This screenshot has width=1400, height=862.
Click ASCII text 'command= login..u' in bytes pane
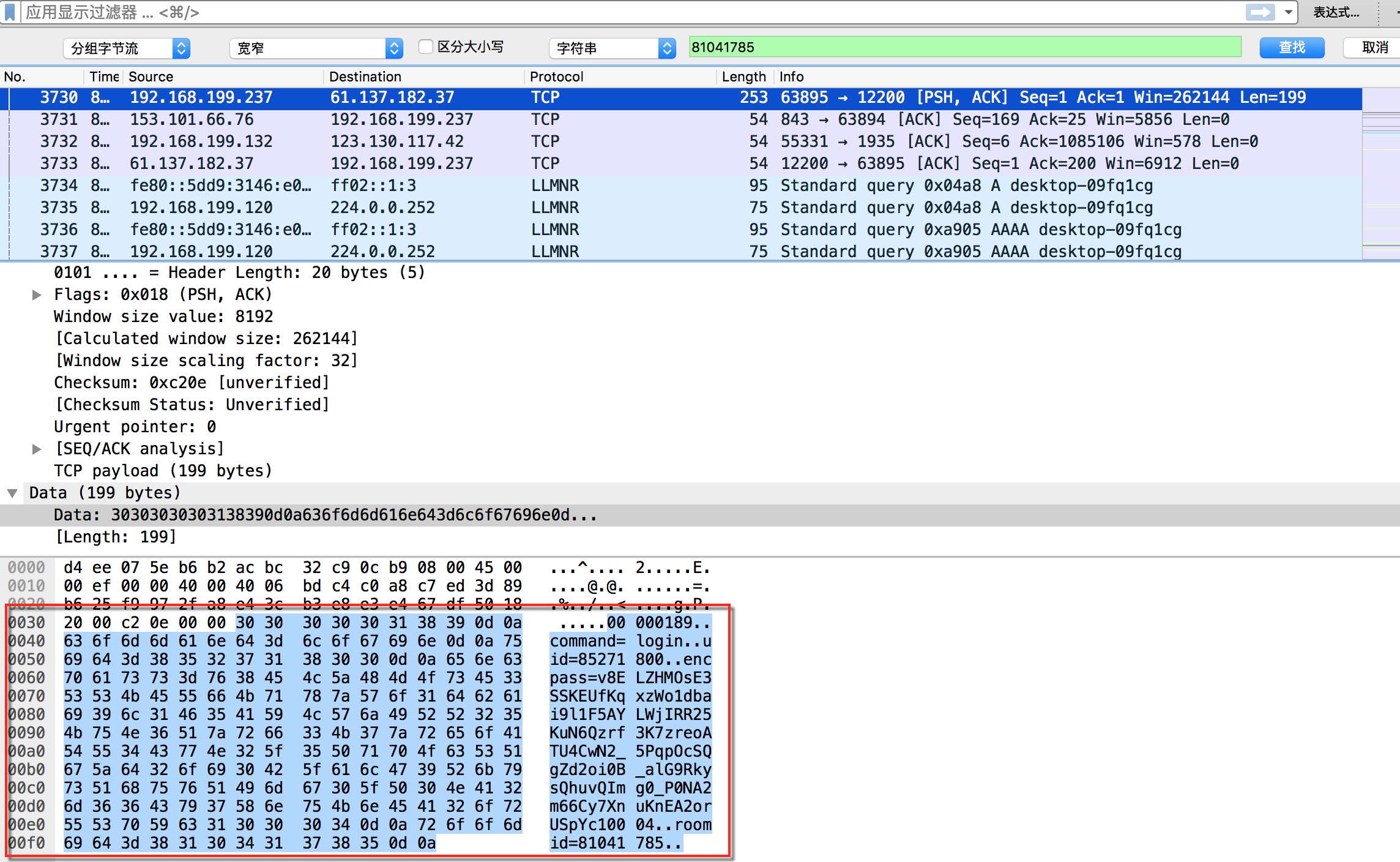tap(630, 641)
